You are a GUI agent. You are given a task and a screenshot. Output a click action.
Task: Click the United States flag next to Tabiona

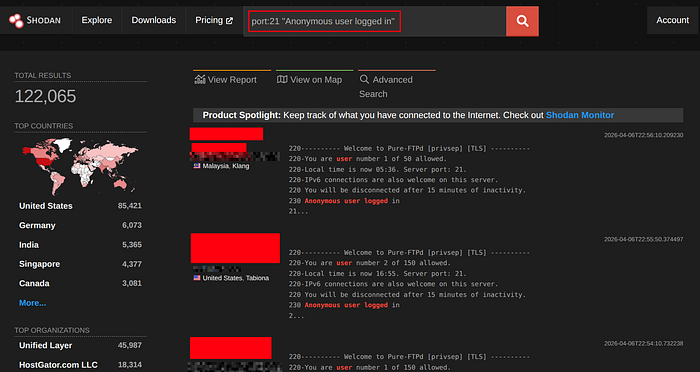[x=197, y=278]
